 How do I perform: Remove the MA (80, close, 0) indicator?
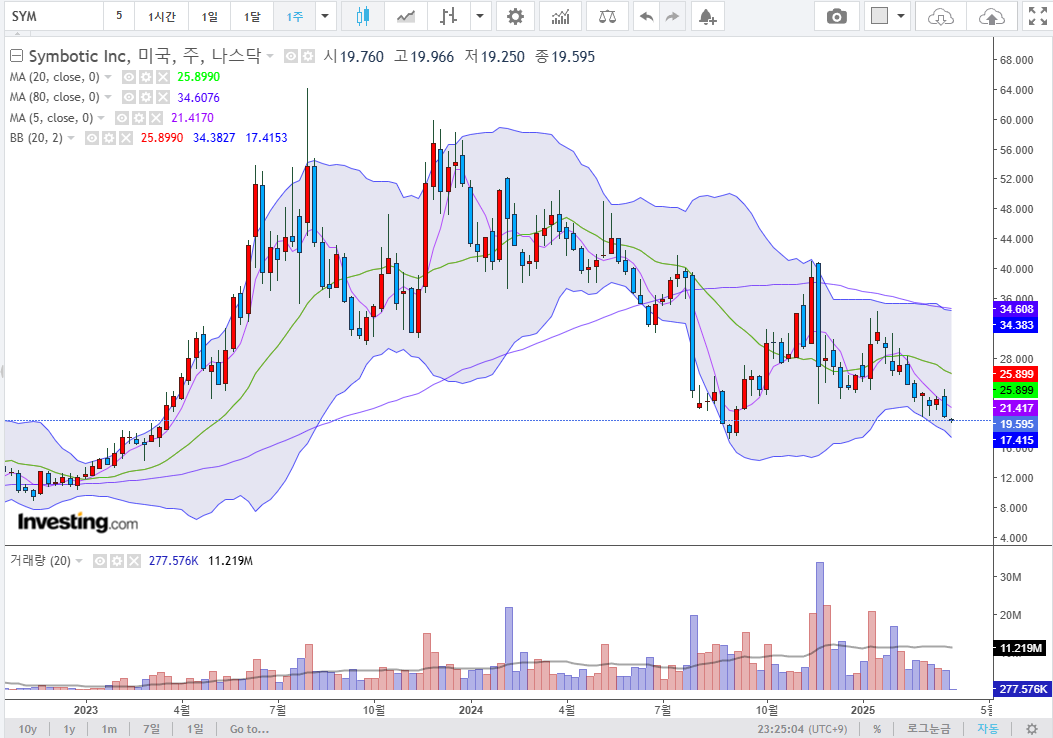163,97
